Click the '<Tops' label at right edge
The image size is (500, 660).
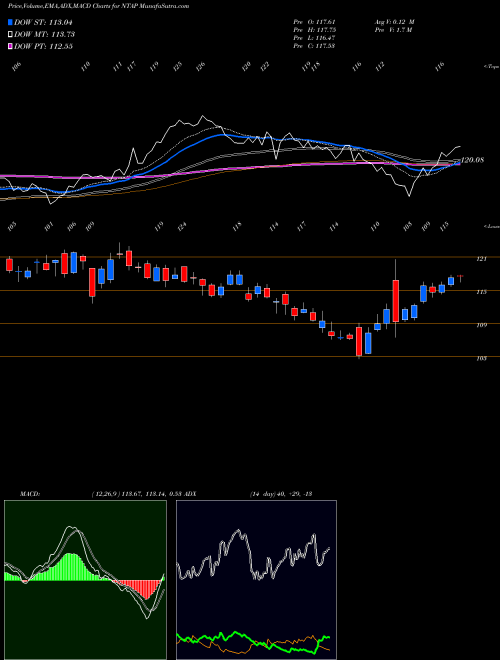point(491,67)
